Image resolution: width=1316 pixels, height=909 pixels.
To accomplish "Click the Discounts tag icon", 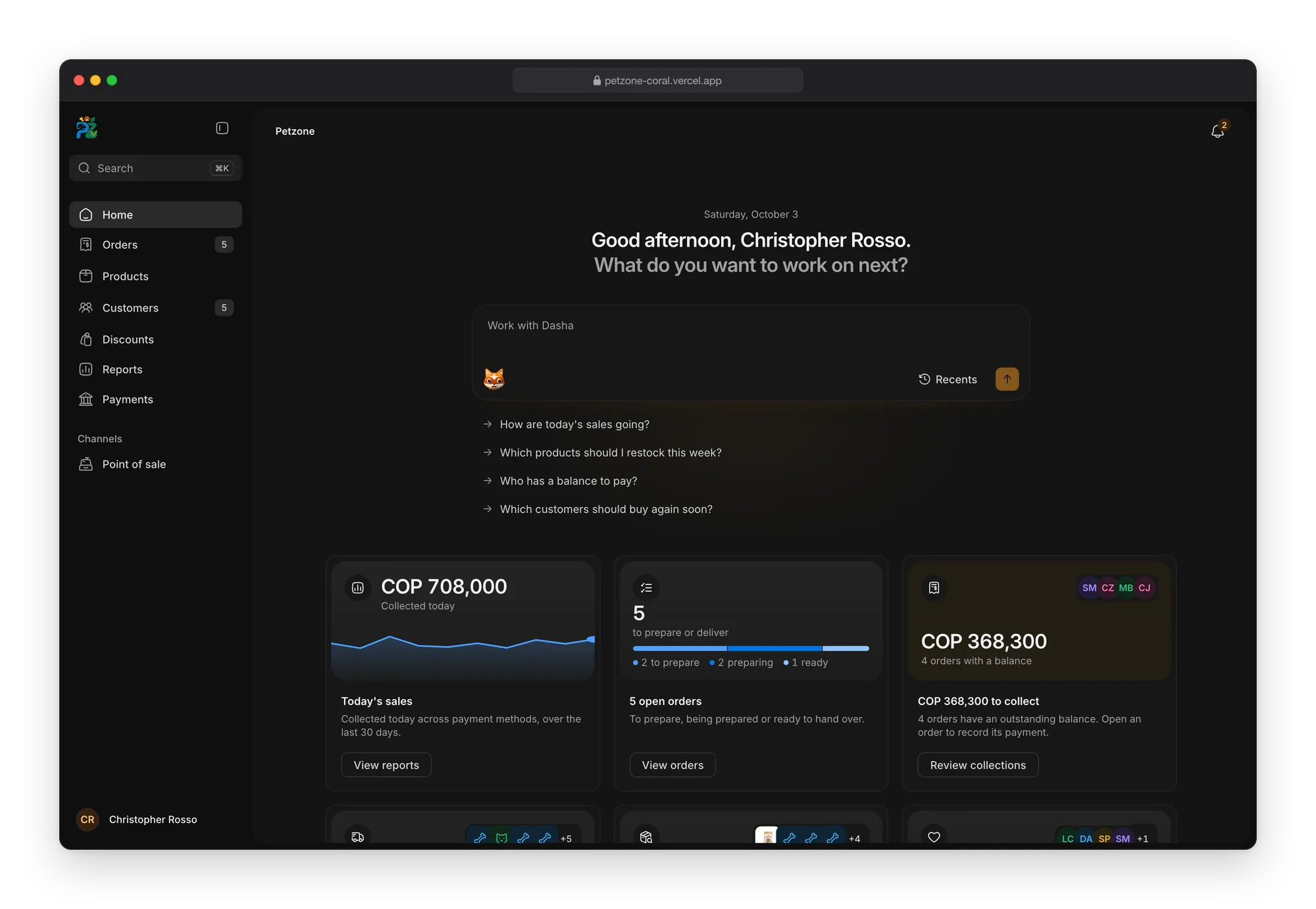I will coord(86,339).
